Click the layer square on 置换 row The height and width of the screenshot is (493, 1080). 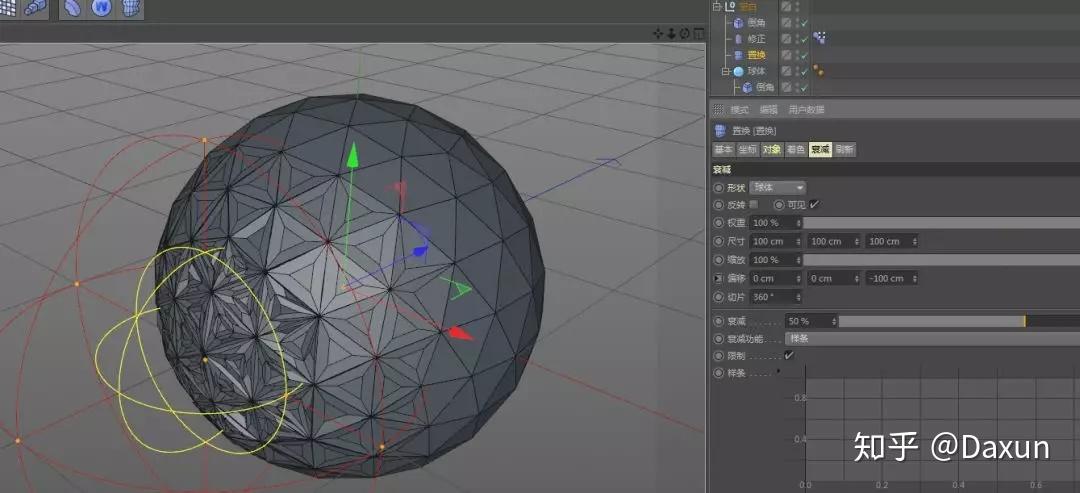click(786, 55)
